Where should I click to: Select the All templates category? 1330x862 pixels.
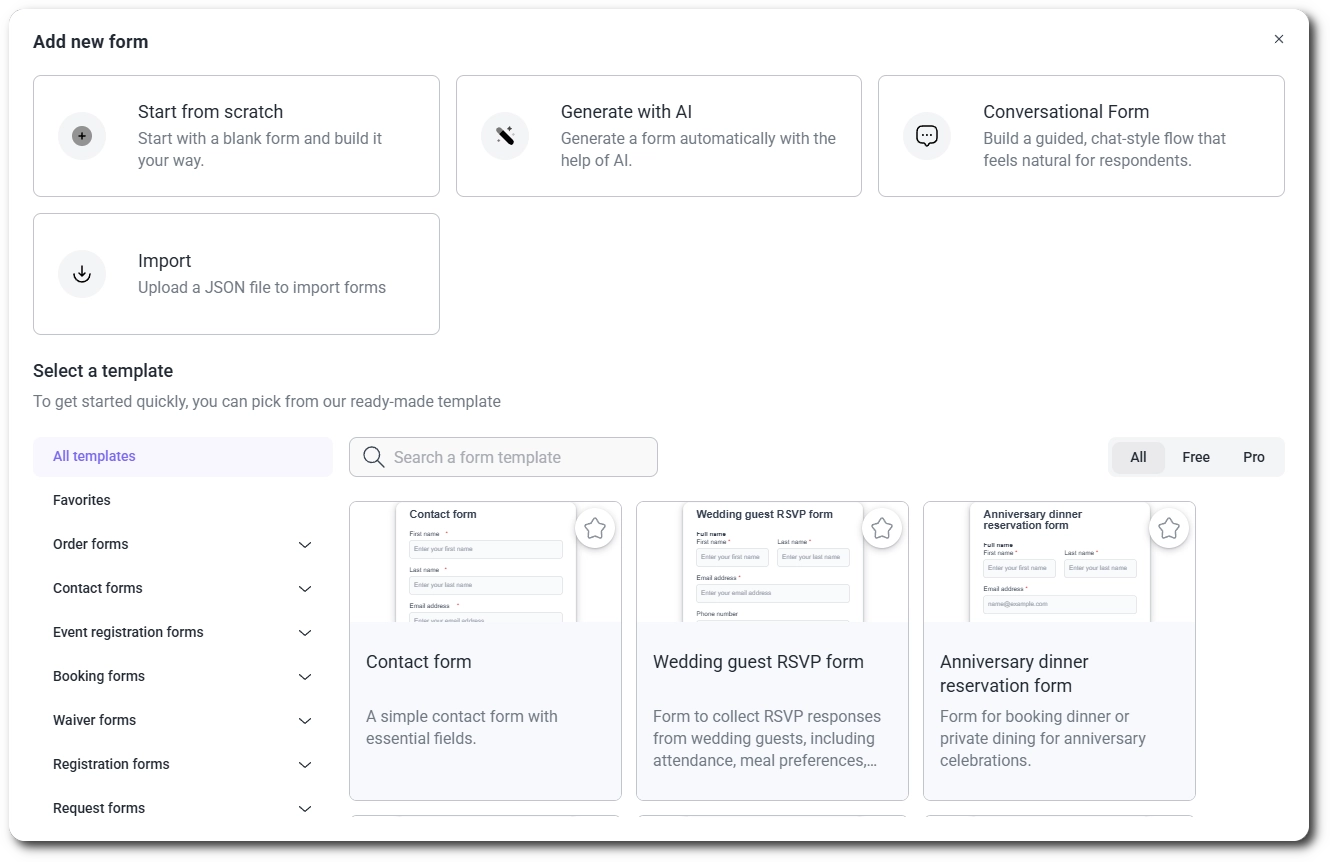[183, 456]
